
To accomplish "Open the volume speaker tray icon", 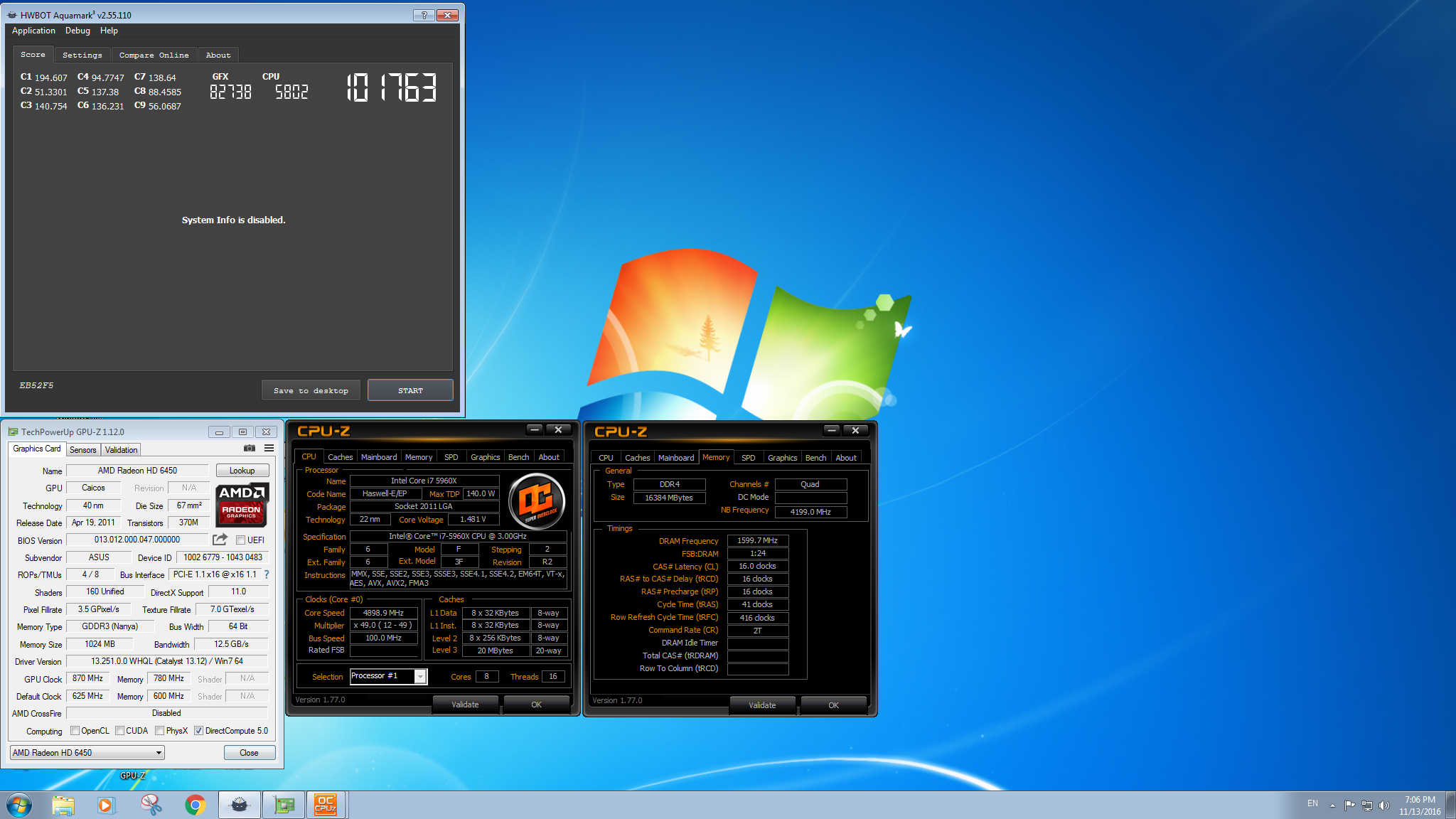I will pos(1383,805).
